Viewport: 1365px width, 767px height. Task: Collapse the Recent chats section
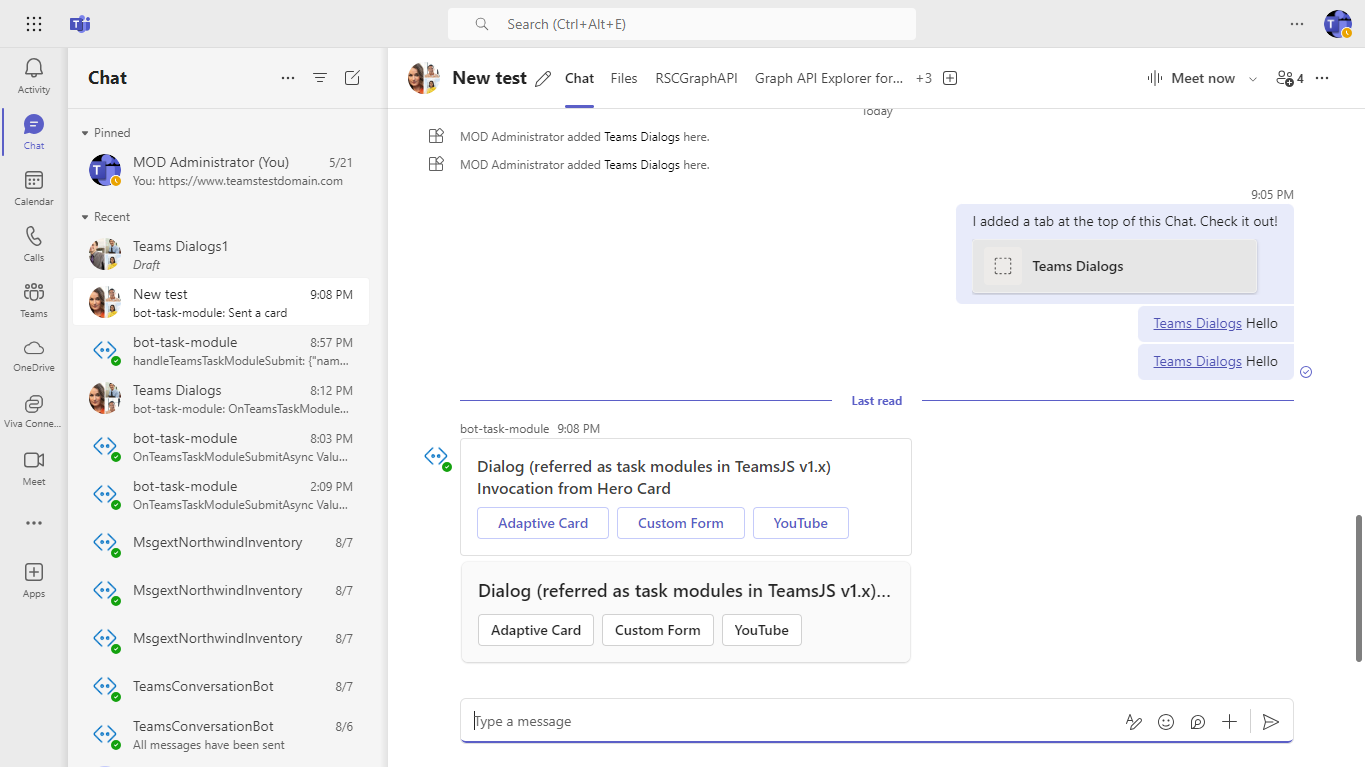click(x=85, y=217)
